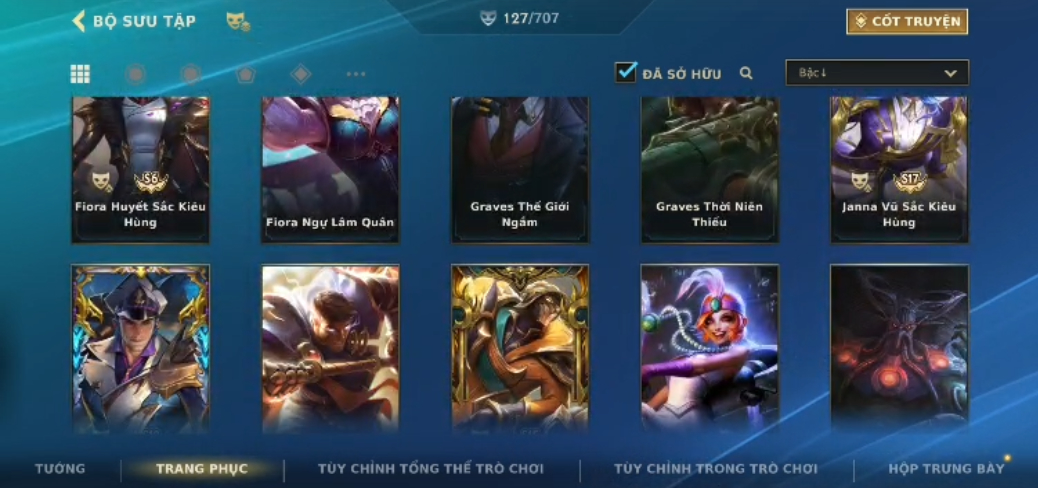
Task: Select the Janna Vũ Sắc Kiêu Hùng skin
Action: click(899, 170)
